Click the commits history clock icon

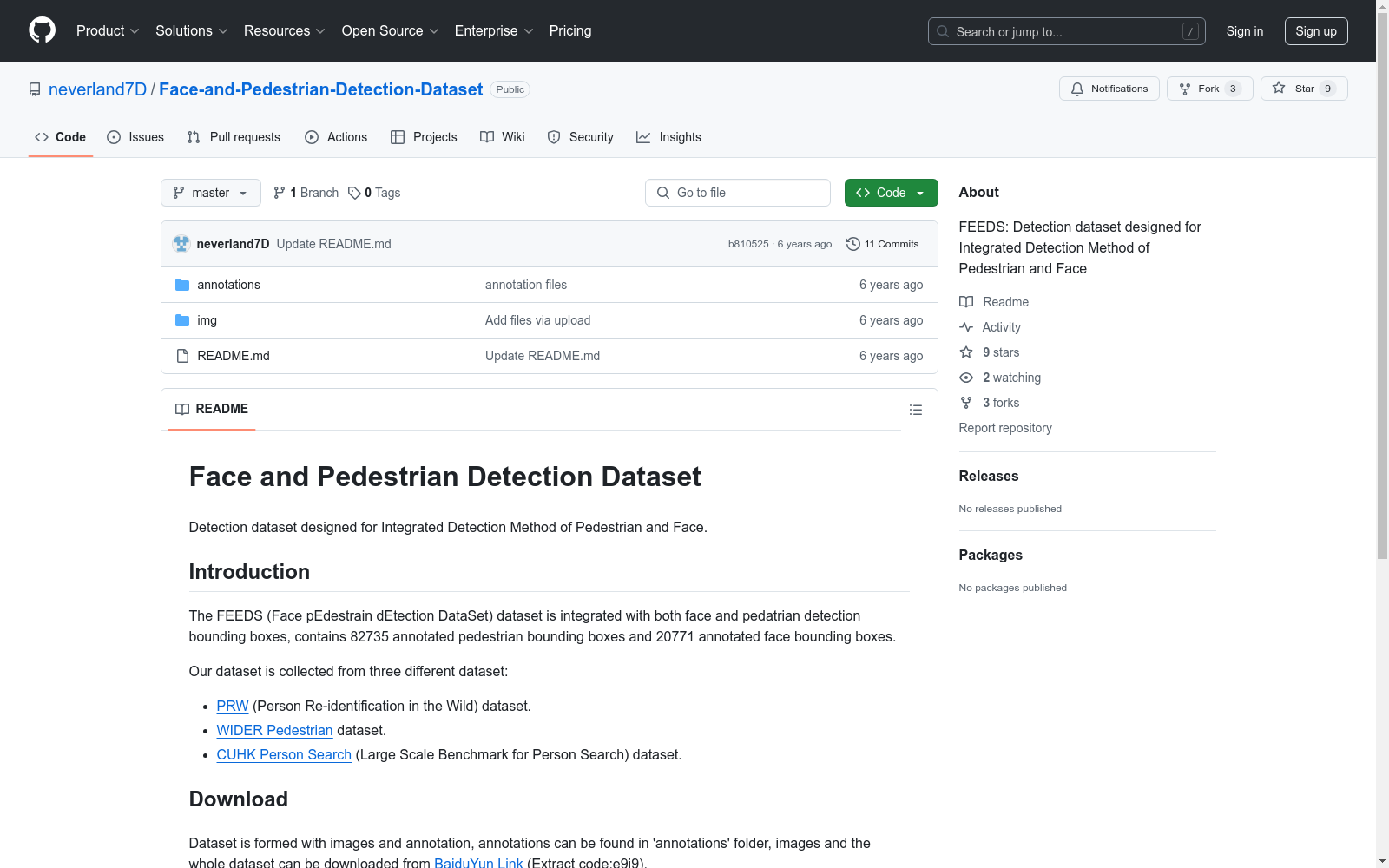click(853, 244)
